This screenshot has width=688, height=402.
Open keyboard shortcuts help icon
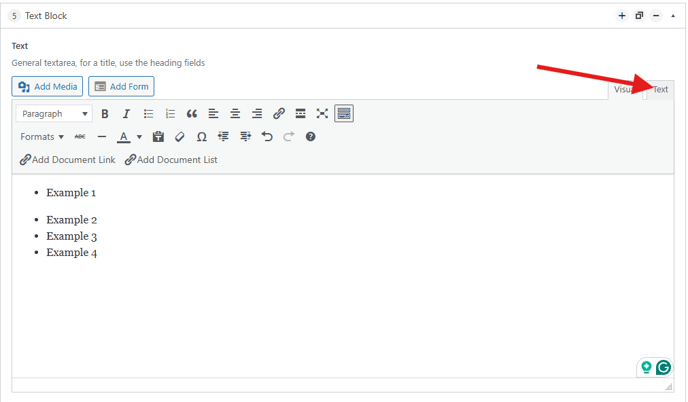311,137
